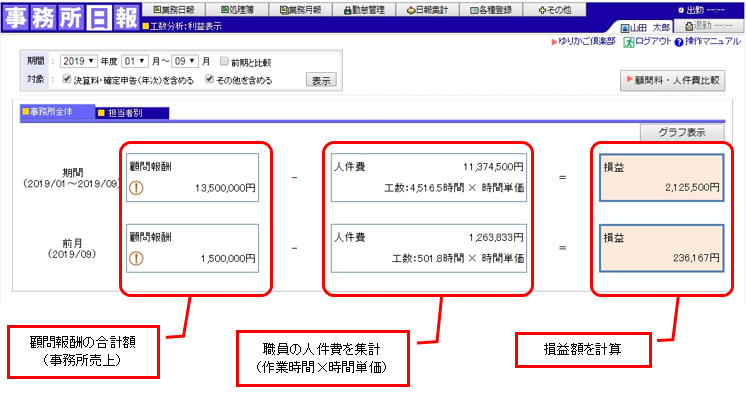
Task: Click warning icon beside 1,500,000円
Action: pos(137,258)
